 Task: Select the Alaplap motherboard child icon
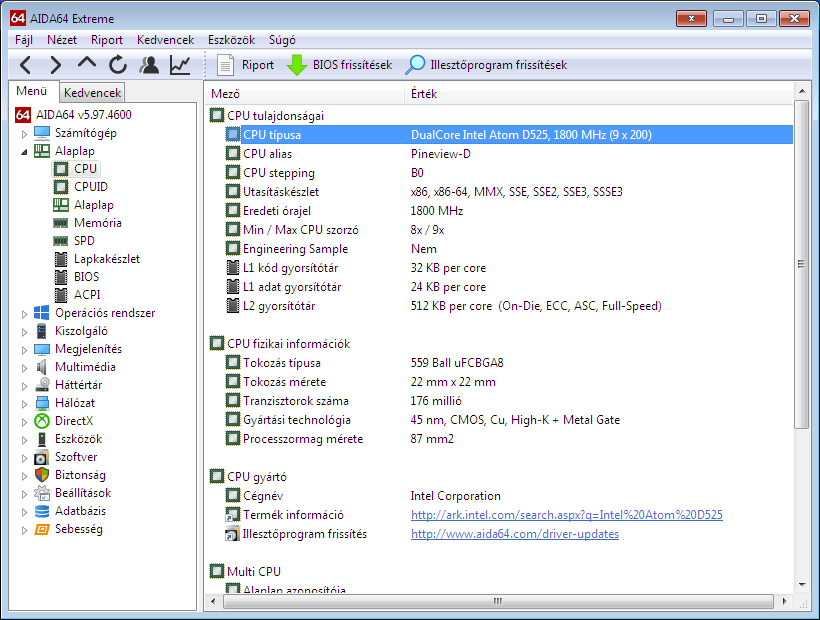coord(61,205)
